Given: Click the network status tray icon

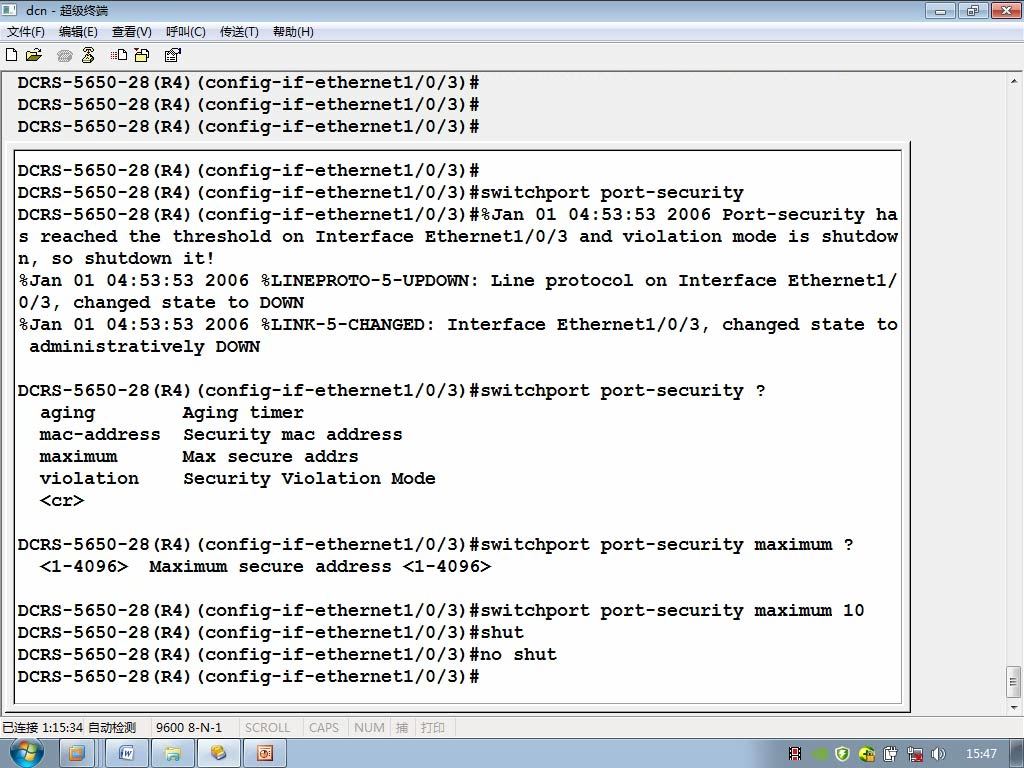Looking at the screenshot, I should (x=915, y=754).
